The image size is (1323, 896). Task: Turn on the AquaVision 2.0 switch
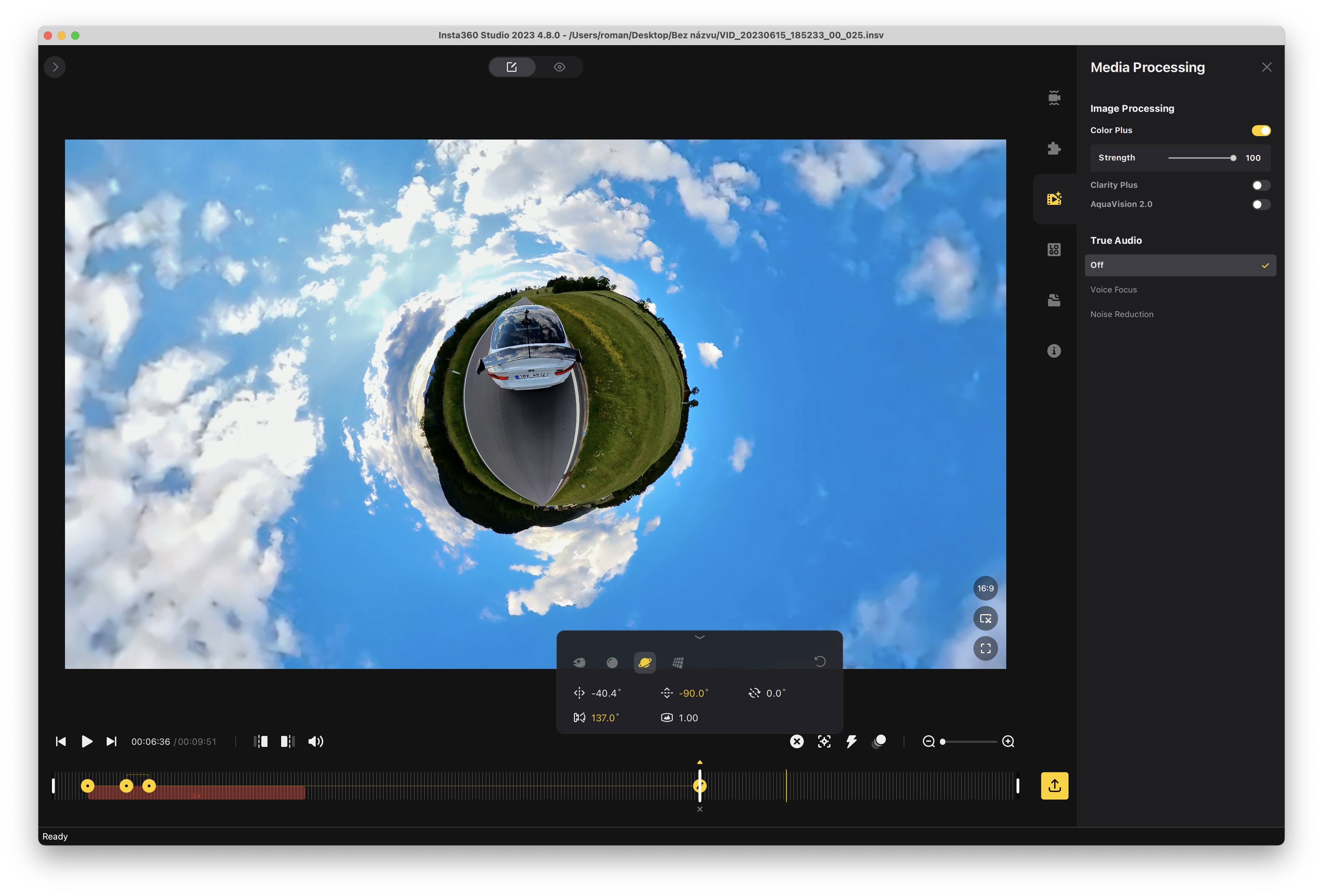pos(1260,205)
